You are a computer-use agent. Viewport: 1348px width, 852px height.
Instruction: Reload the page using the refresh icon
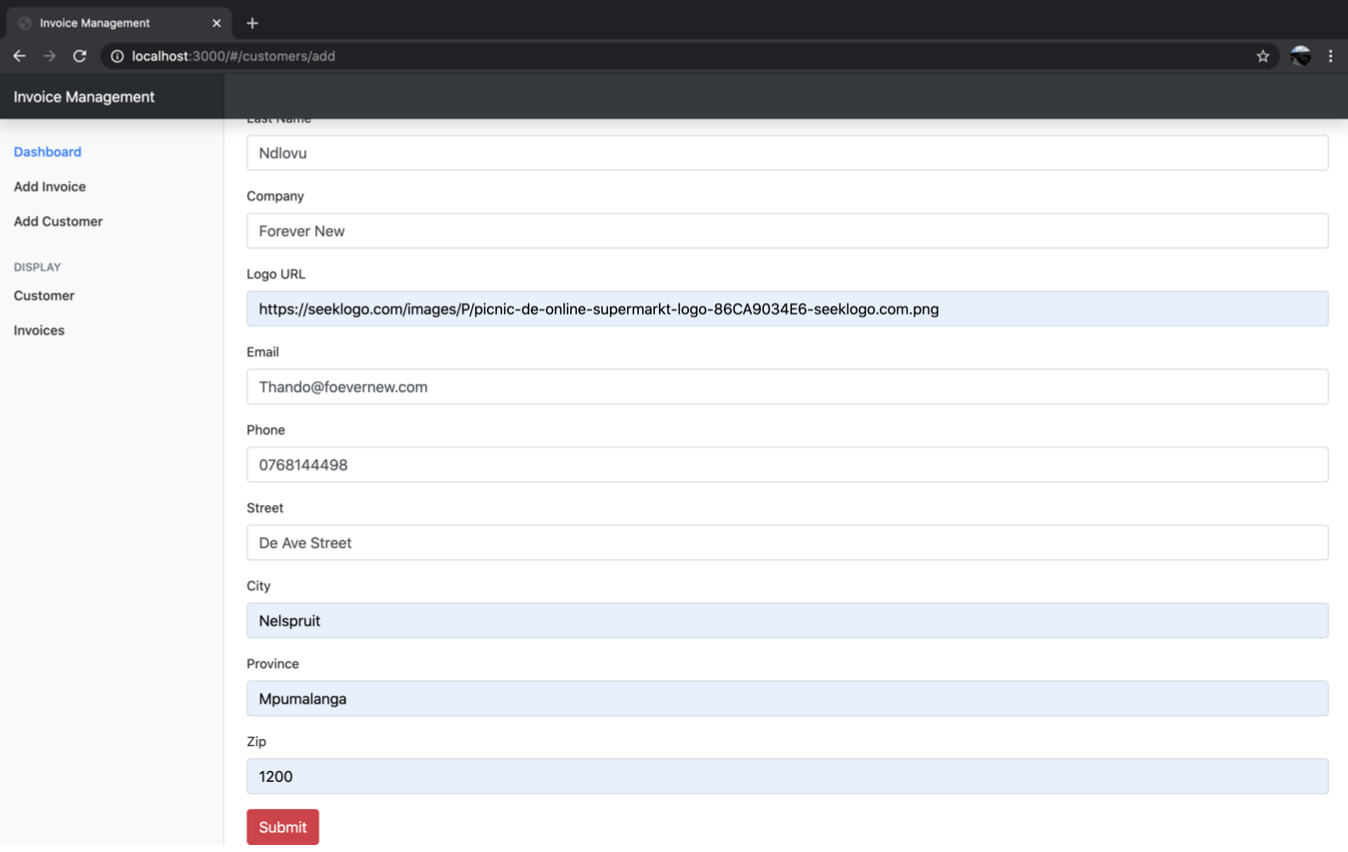coord(79,56)
